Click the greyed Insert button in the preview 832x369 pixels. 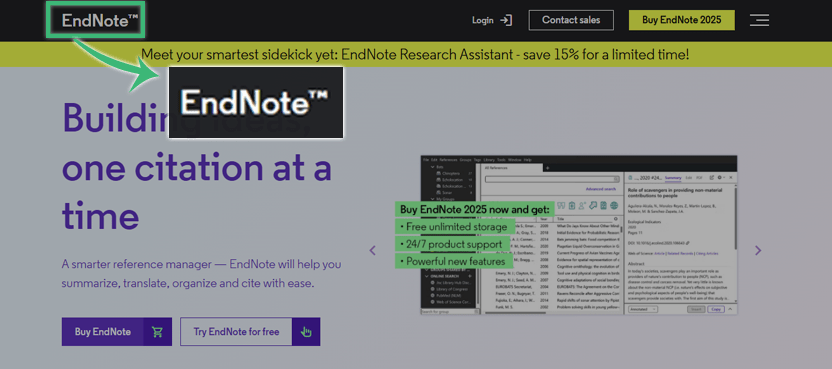tap(696, 310)
